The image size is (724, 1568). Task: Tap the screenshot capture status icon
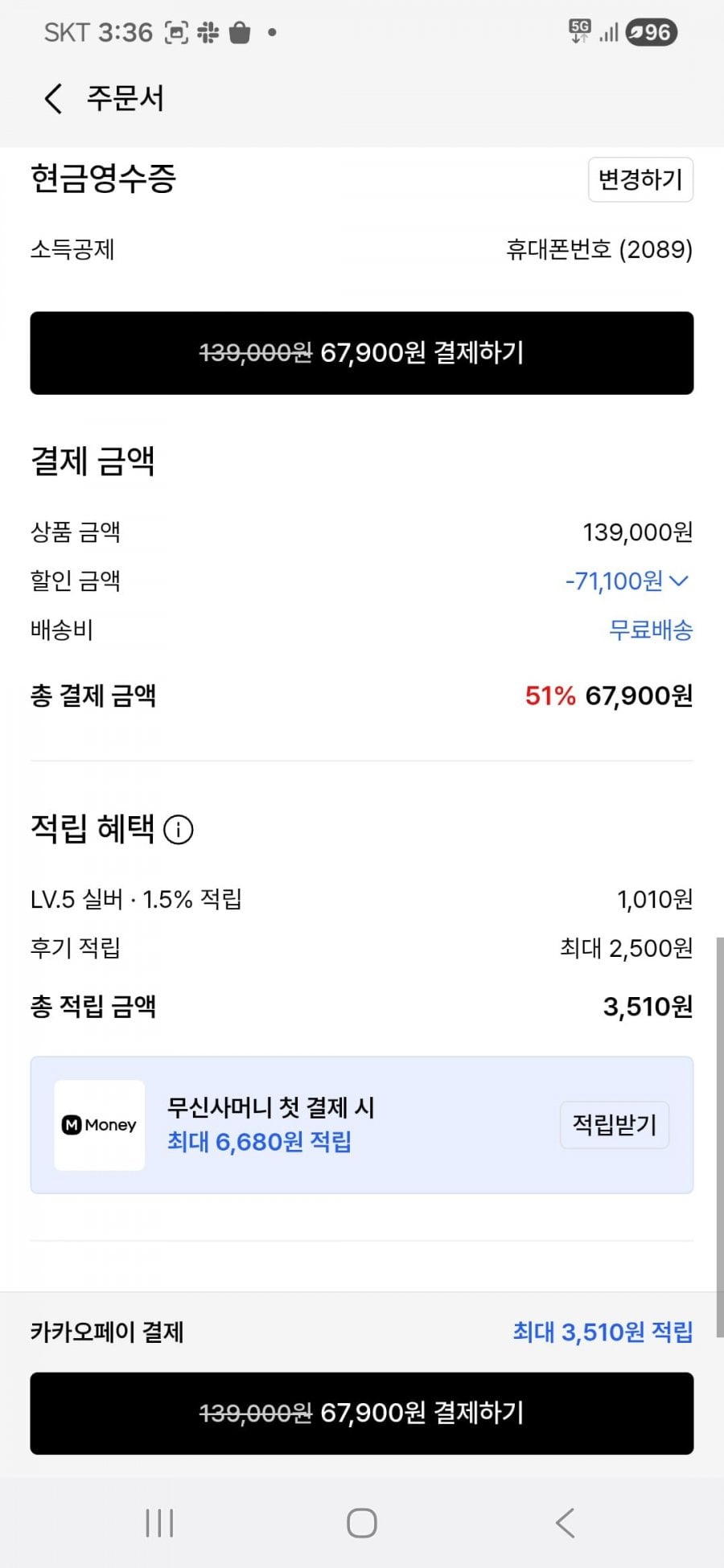pyautogui.click(x=176, y=33)
